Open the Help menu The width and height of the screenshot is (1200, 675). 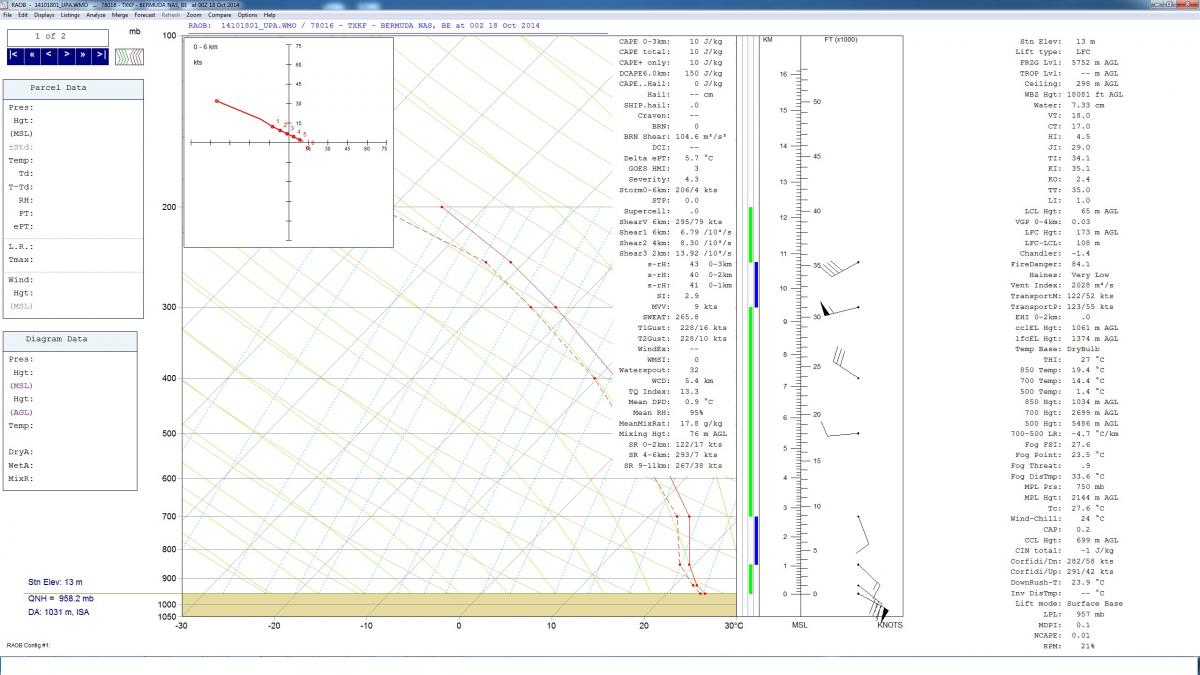click(x=270, y=15)
